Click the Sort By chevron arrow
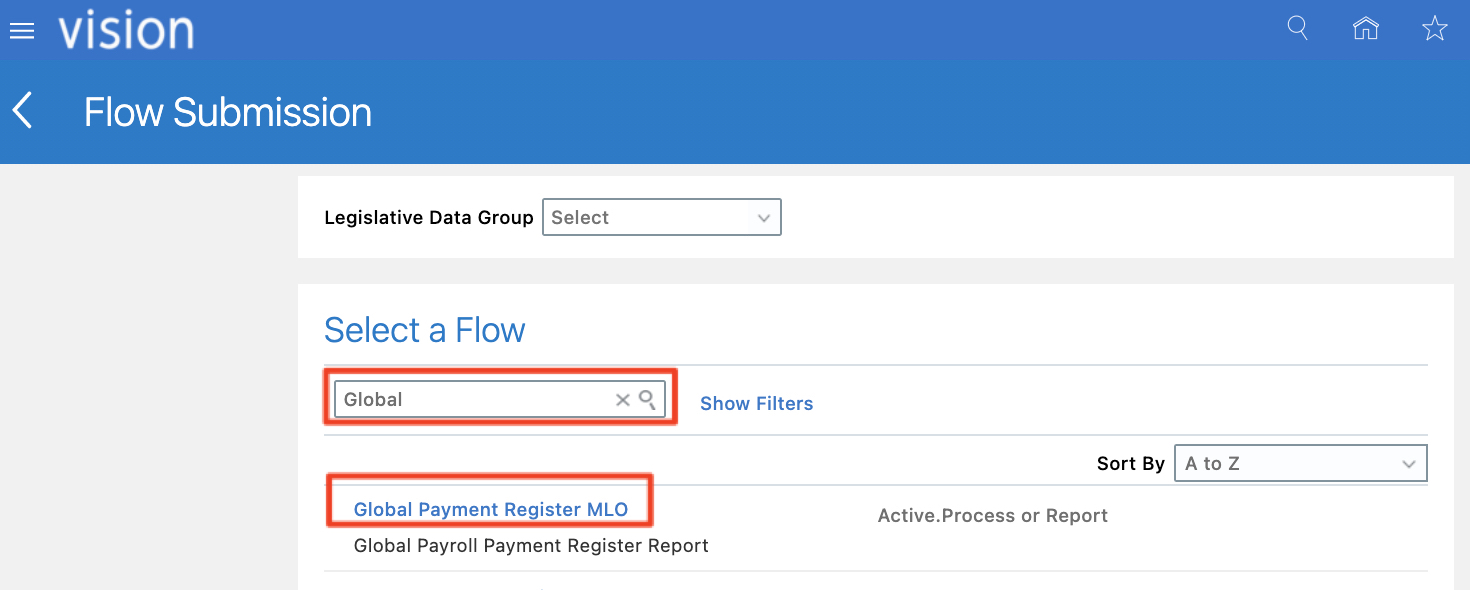The width and height of the screenshot is (1470, 590). pyautogui.click(x=1409, y=464)
